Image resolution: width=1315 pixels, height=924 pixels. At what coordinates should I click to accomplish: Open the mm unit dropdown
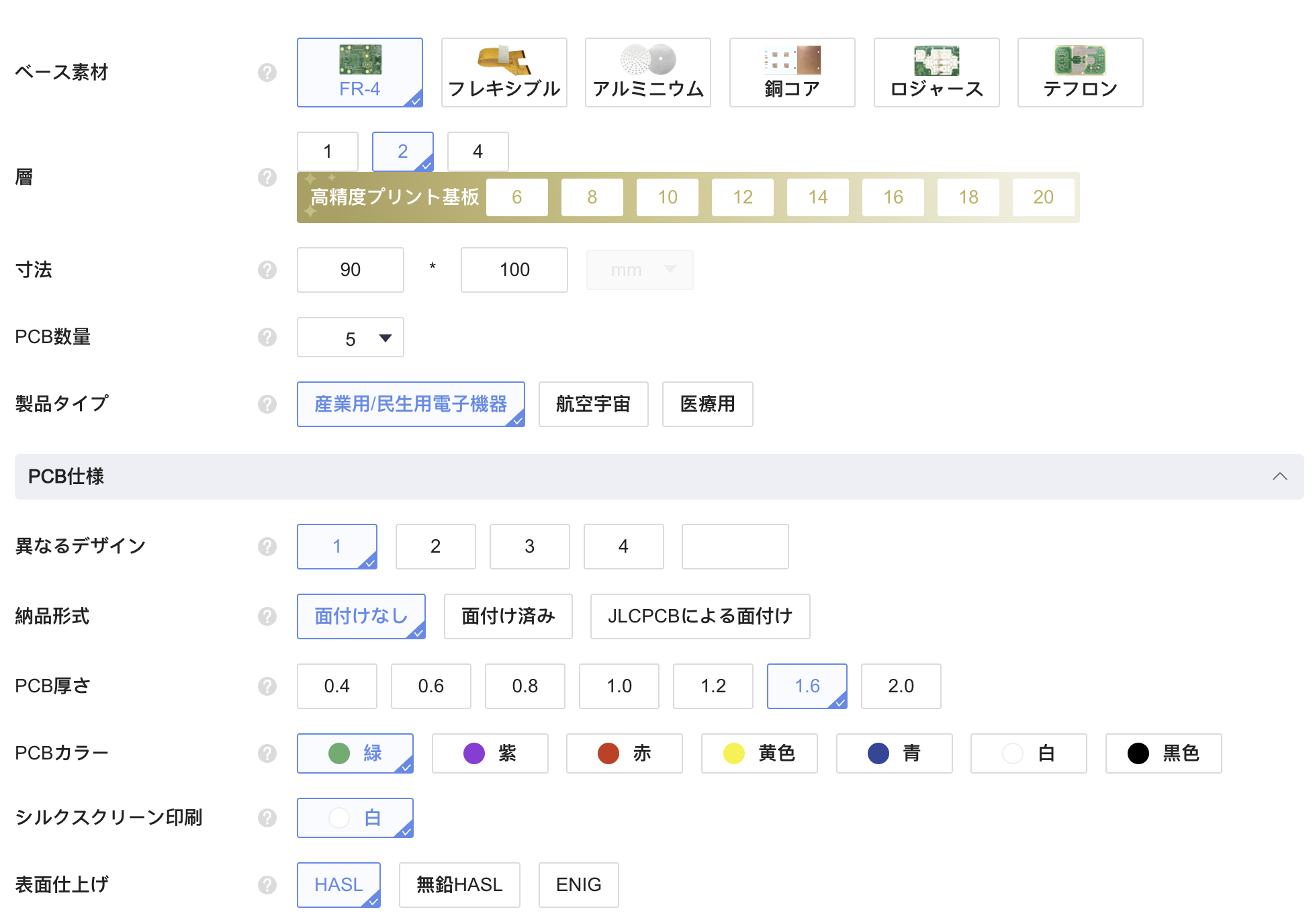pyautogui.click(x=640, y=270)
